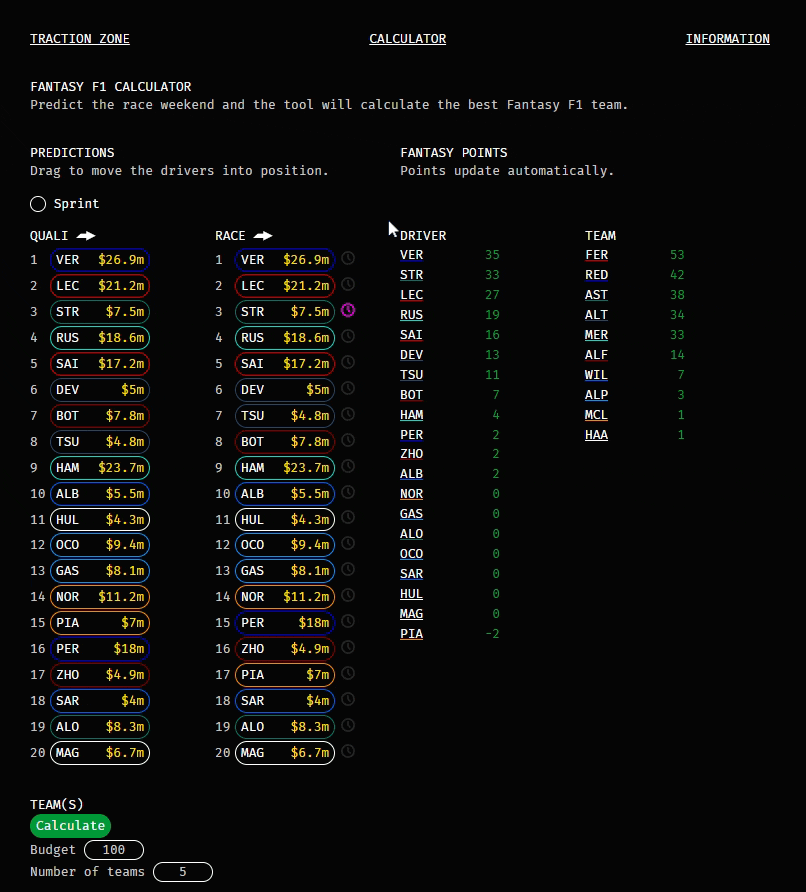Click the clock icon beside HAM at race position 9
Viewport: 806px width, 892px height.
pos(348,466)
